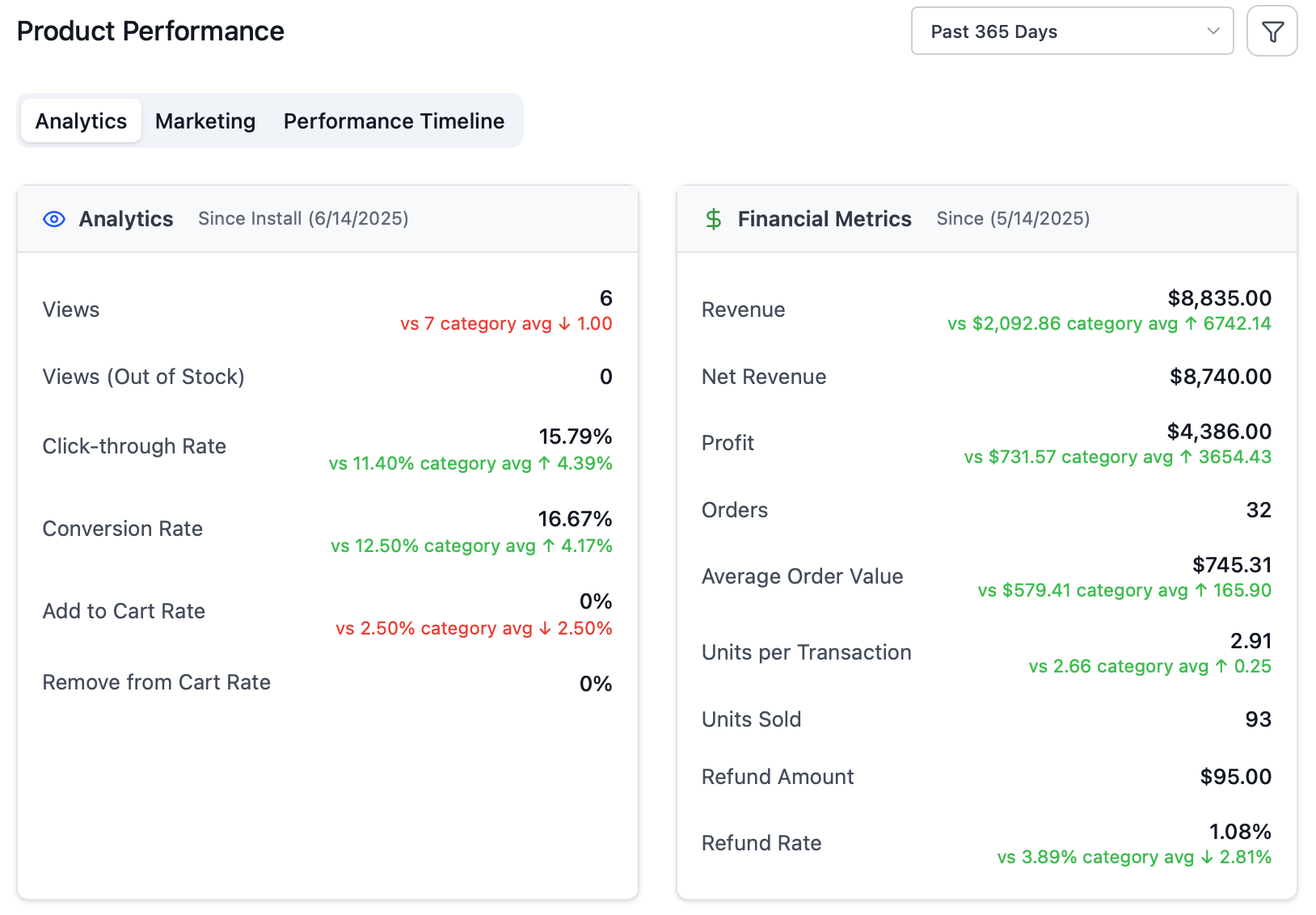Viewport: 1316px width, 915px height.
Task: Click Since Install date link in Analytics
Action: (302, 218)
